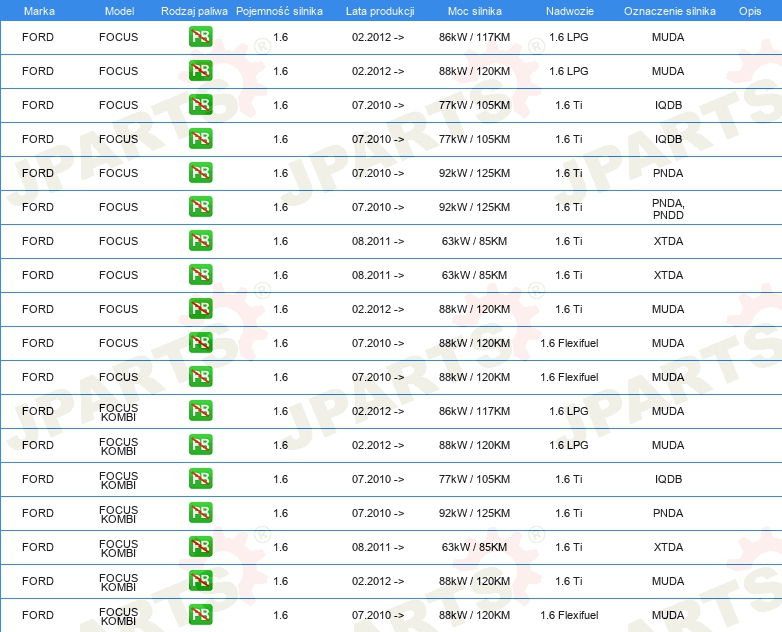Select '02.2012 ->' in the non-KOMBI FOCUS 117KM row

378,37
